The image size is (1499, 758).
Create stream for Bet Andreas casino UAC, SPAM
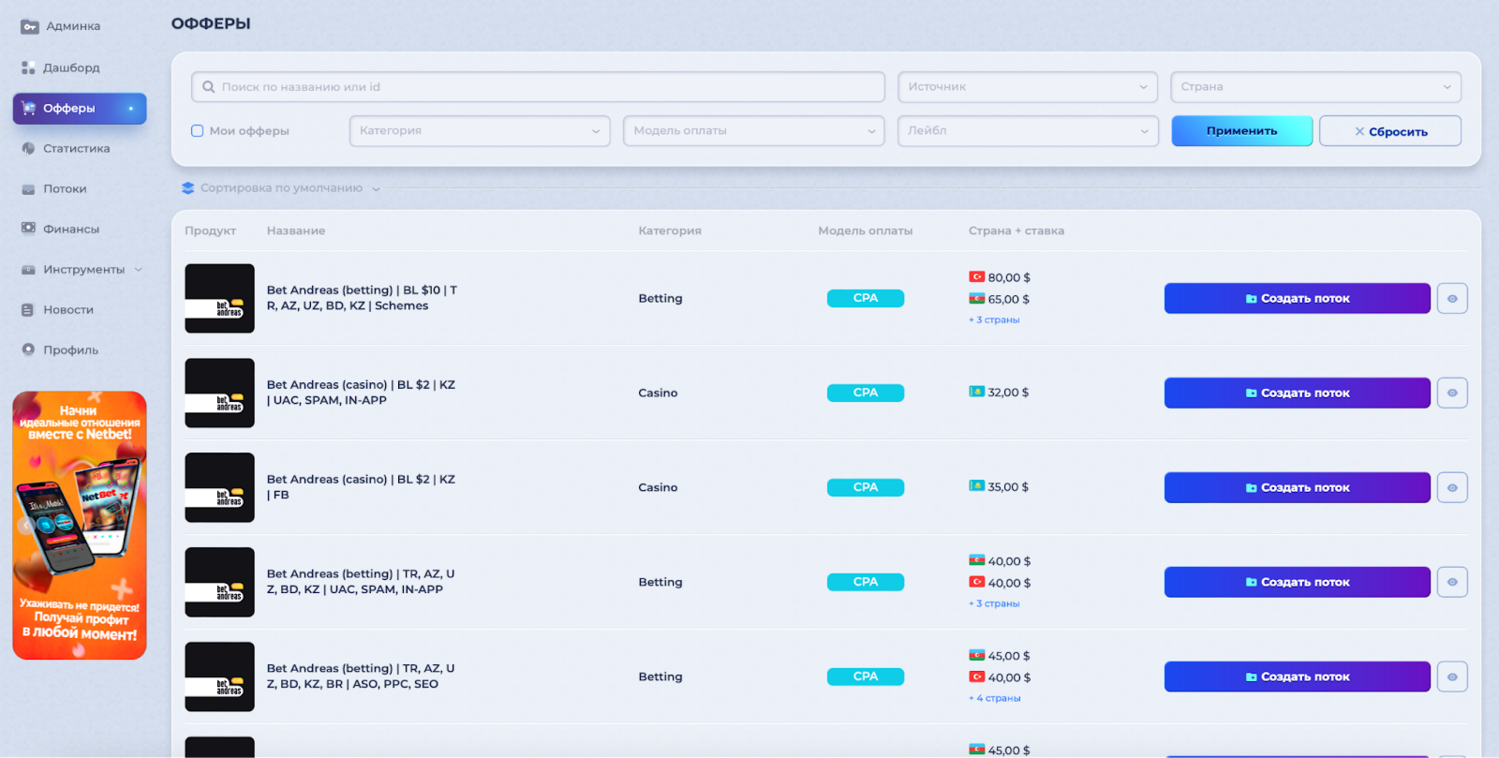[1297, 393]
